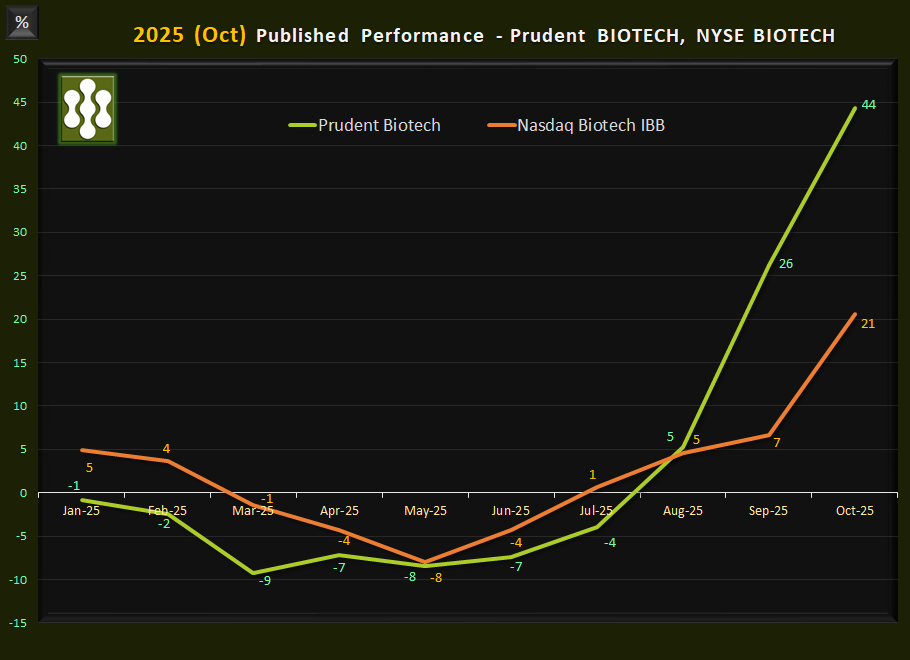Screen dimensions: 910x660
Task: Expand the Jan-25 axis label
Action: point(82,510)
